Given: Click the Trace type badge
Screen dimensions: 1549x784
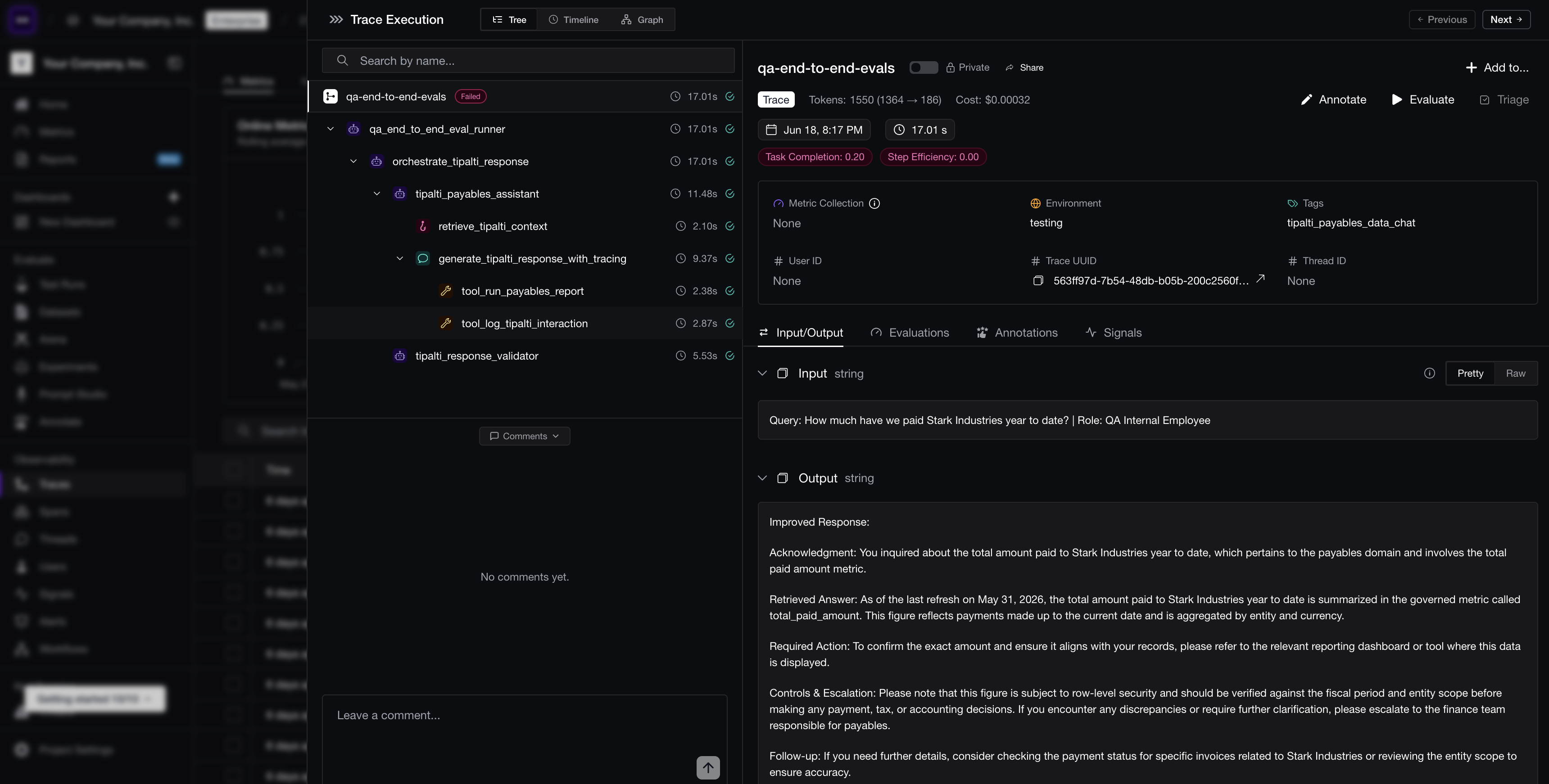Looking at the screenshot, I should 776,100.
